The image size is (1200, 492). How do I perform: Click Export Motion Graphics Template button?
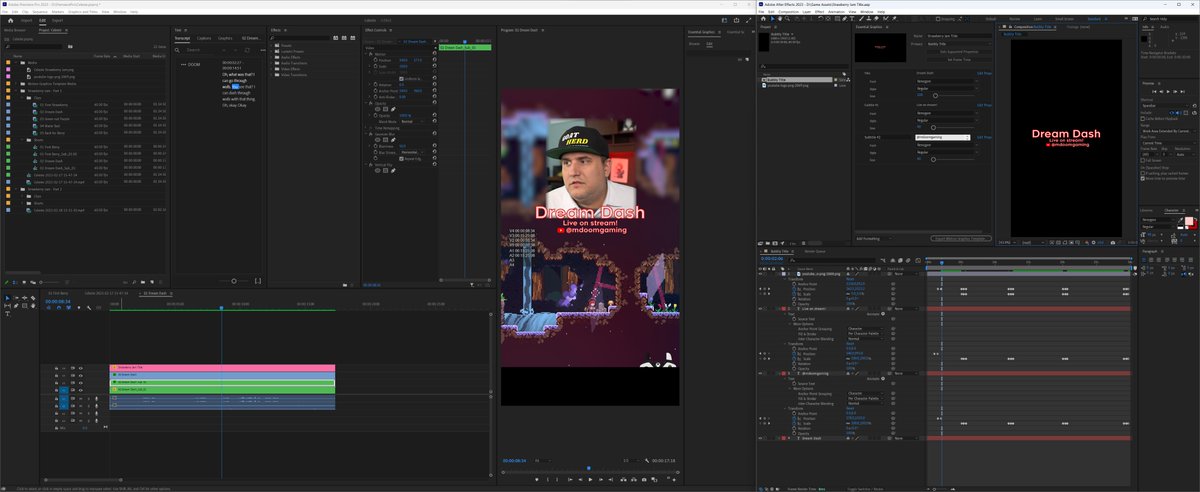tap(961, 239)
